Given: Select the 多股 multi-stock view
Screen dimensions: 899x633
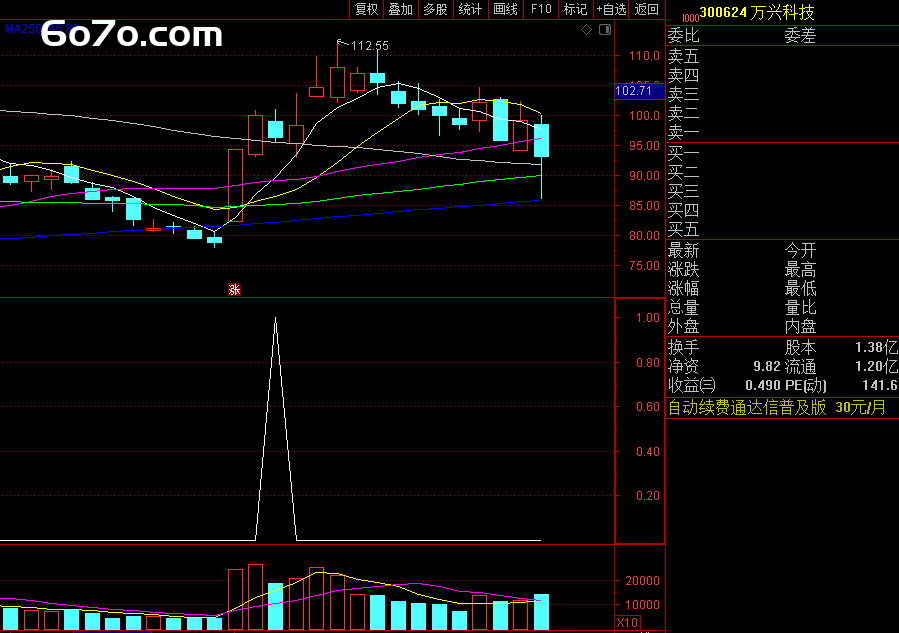Looking at the screenshot, I should point(436,9).
